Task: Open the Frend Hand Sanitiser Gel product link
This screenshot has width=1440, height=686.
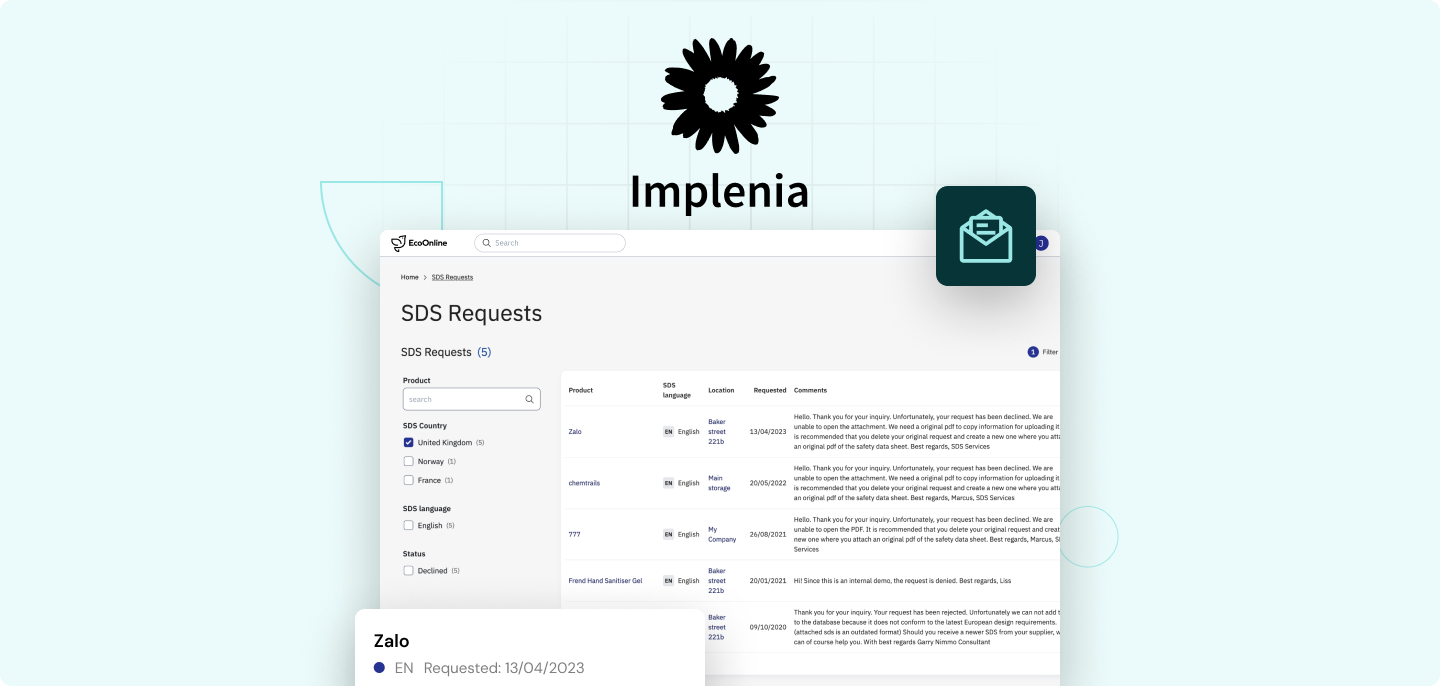Action: pos(605,580)
